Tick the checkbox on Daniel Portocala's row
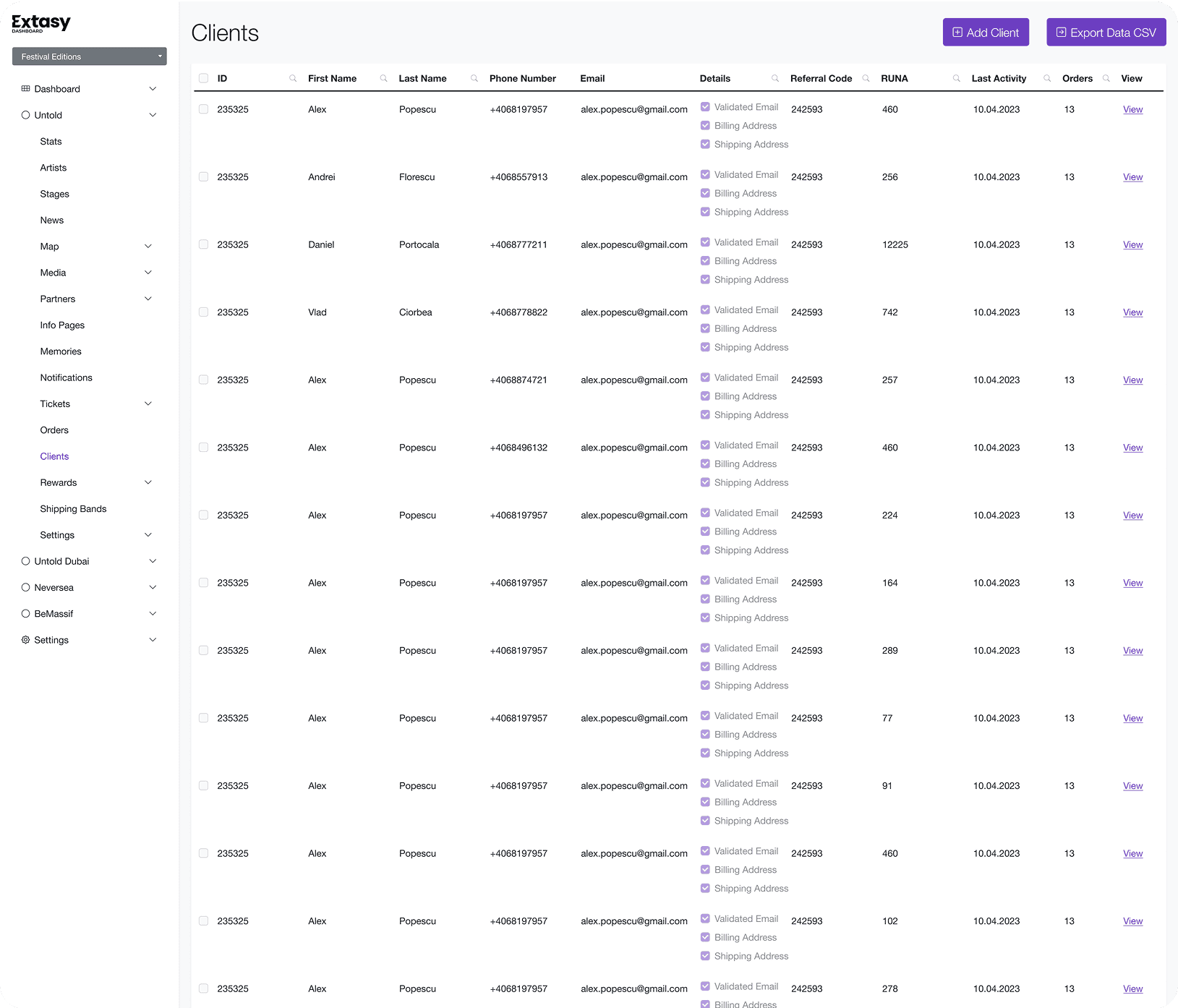The image size is (1178, 1008). point(203,244)
